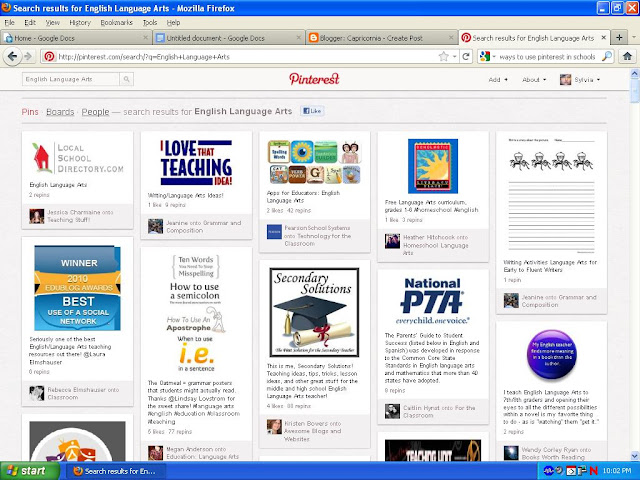Select the Boards results filter
The height and width of the screenshot is (480, 640).
pyautogui.click(x=60, y=112)
